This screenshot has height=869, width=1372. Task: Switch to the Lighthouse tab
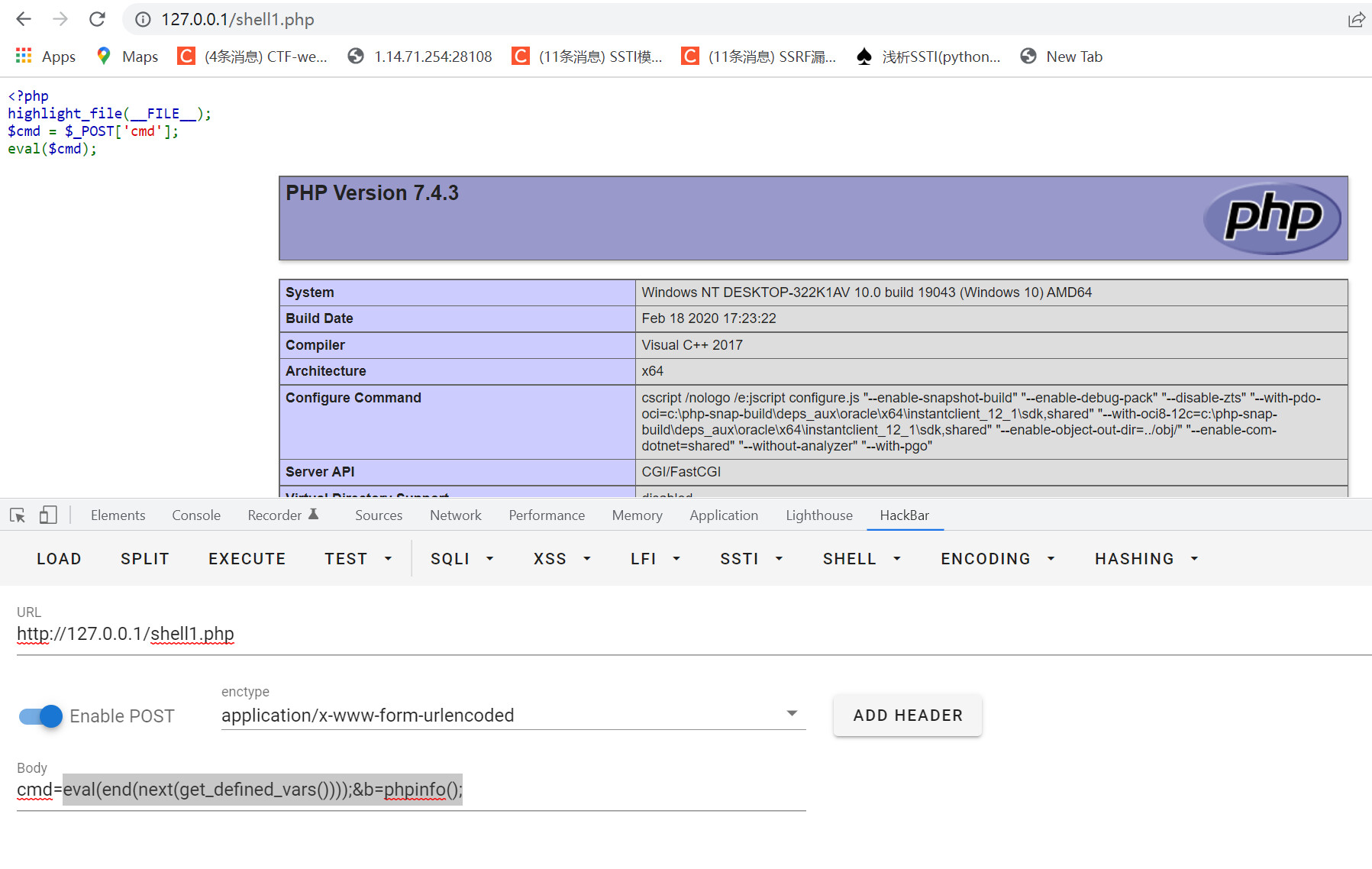819,515
